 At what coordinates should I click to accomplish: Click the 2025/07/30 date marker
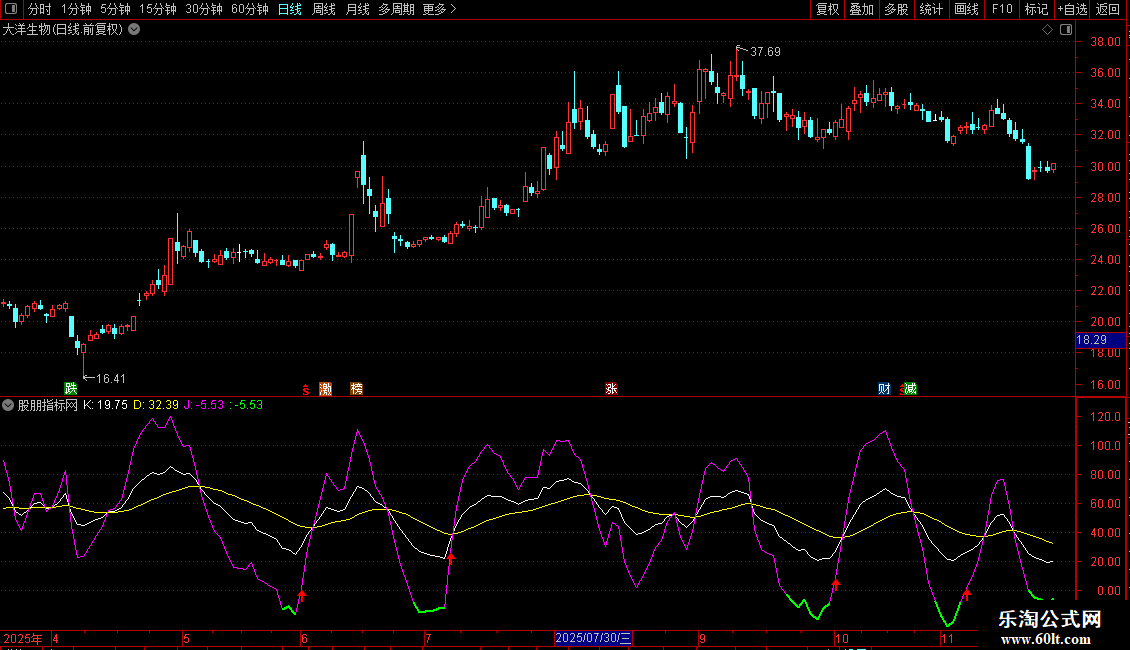tap(592, 638)
